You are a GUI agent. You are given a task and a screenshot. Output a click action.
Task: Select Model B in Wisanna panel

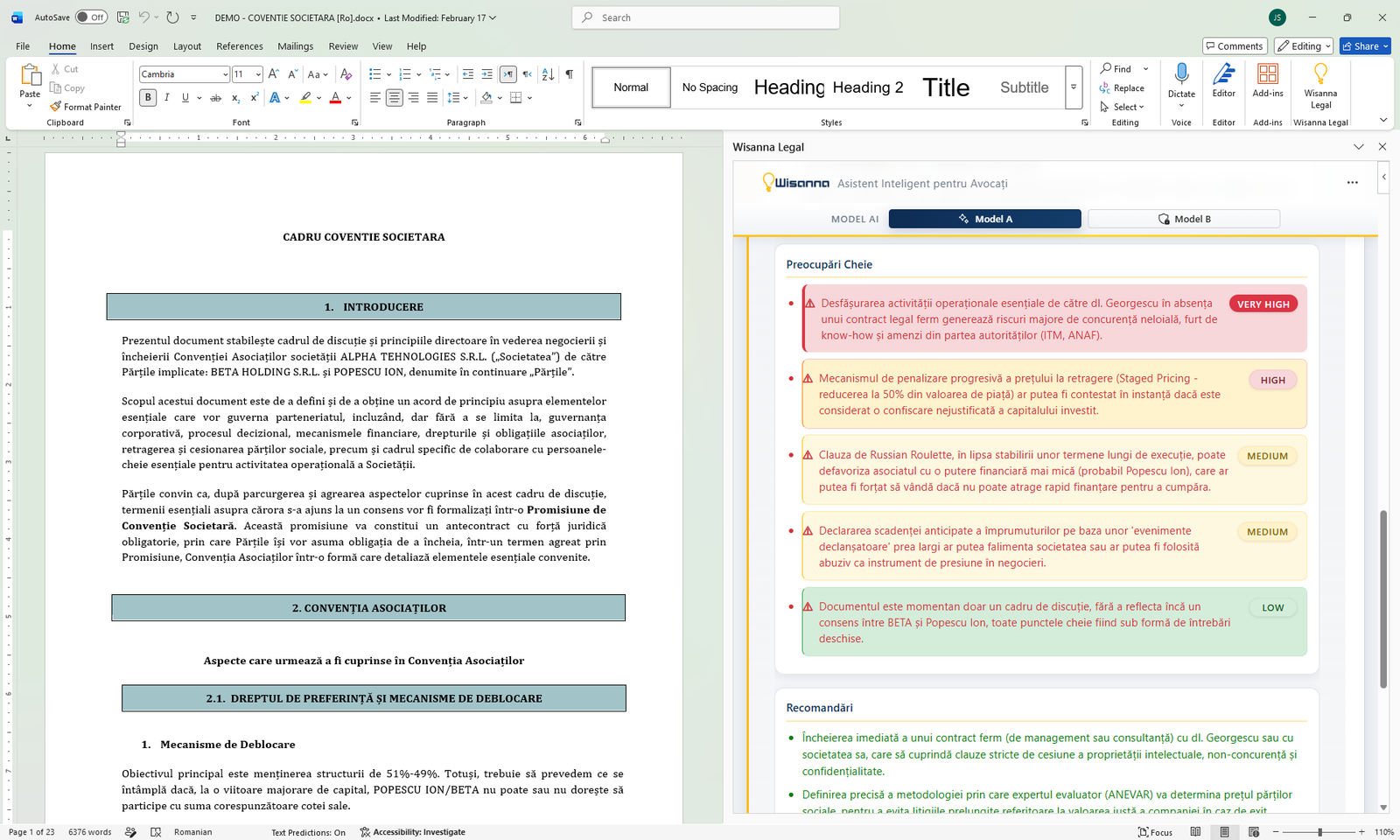(x=1184, y=219)
